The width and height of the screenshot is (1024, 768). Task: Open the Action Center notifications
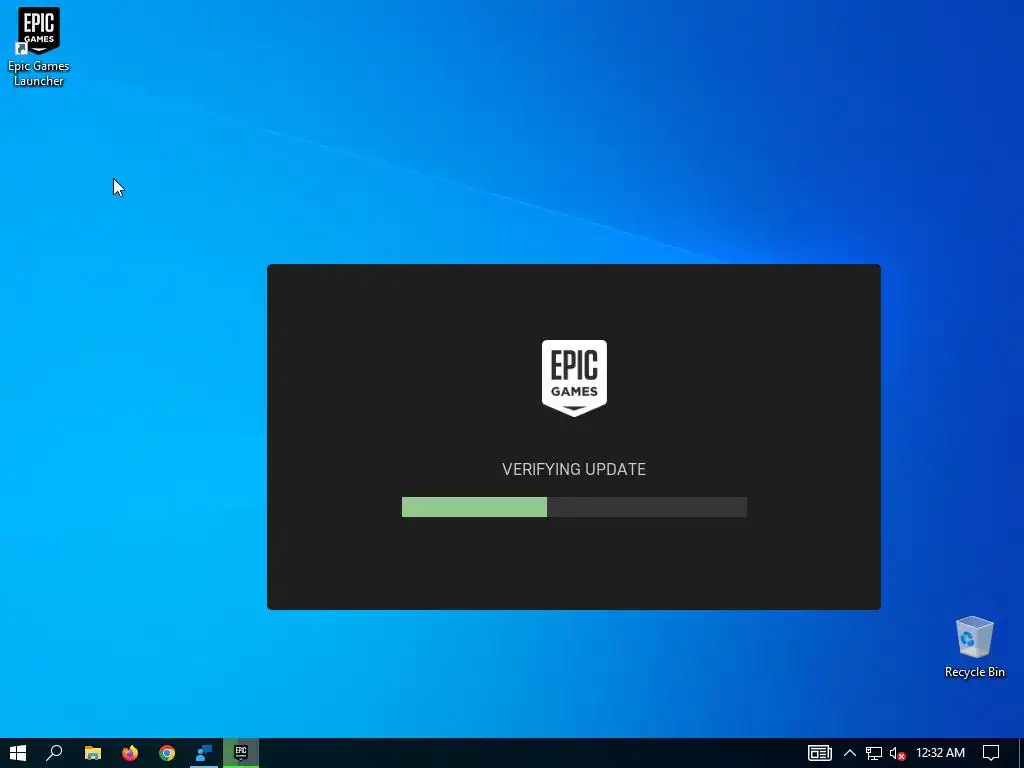[991, 753]
